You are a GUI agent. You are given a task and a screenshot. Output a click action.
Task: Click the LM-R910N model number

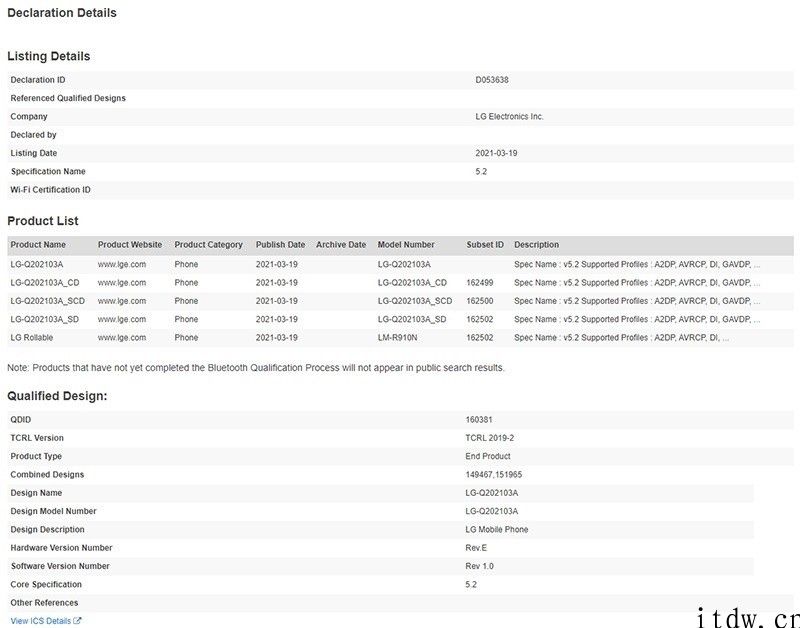pyautogui.click(x=397, y=338)
